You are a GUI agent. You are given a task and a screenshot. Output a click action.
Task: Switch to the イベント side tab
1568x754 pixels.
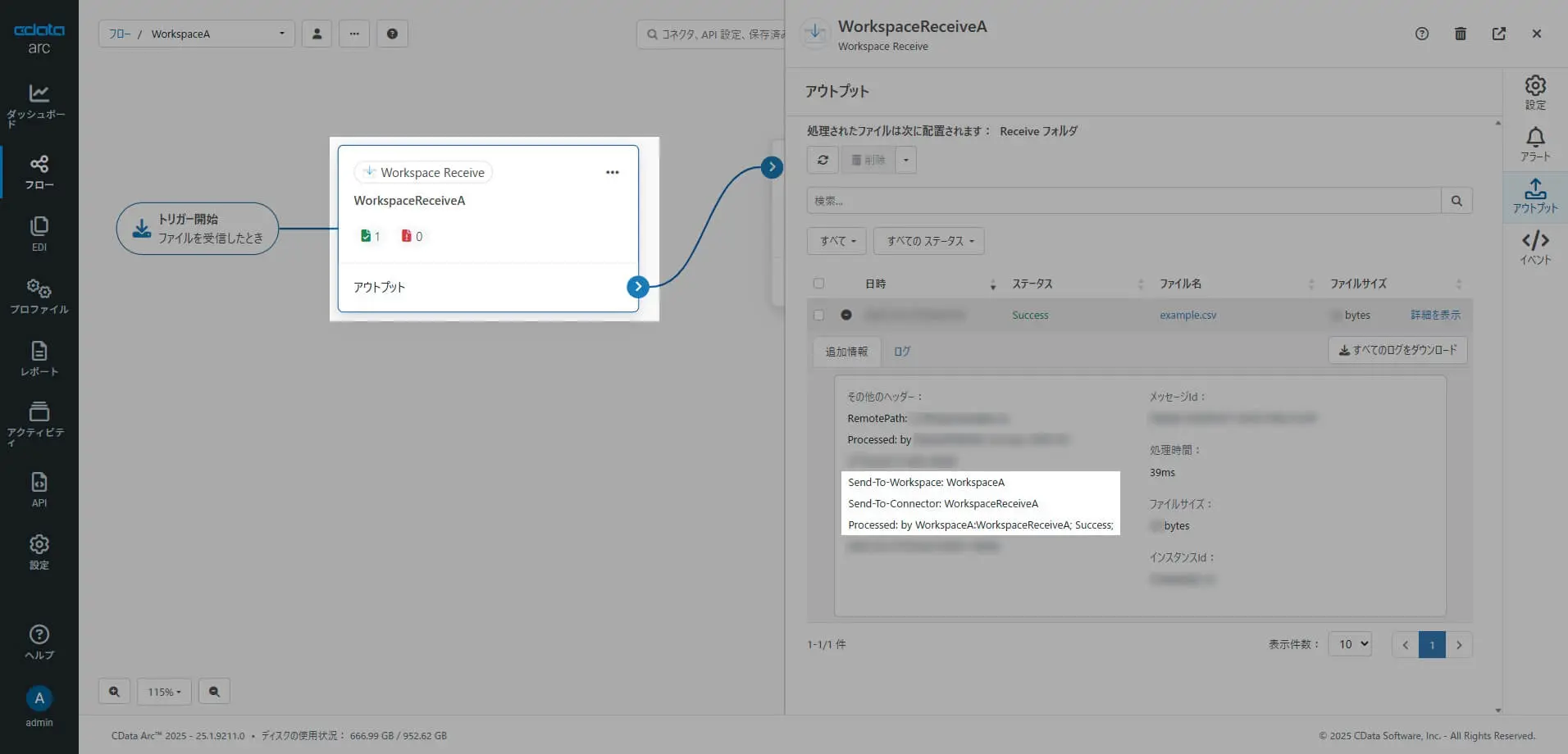click(x=1535, y=248)
